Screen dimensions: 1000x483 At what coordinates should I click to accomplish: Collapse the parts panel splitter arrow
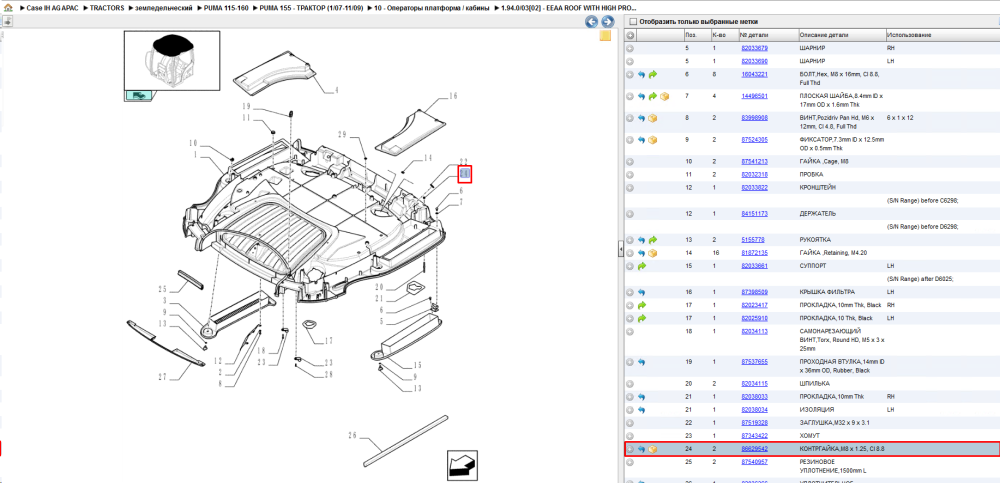point(621,249)
